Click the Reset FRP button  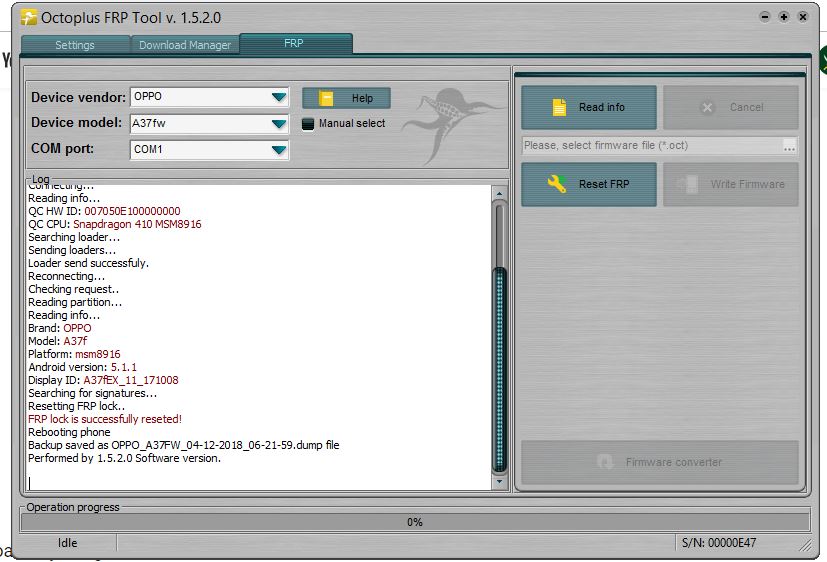589,184
